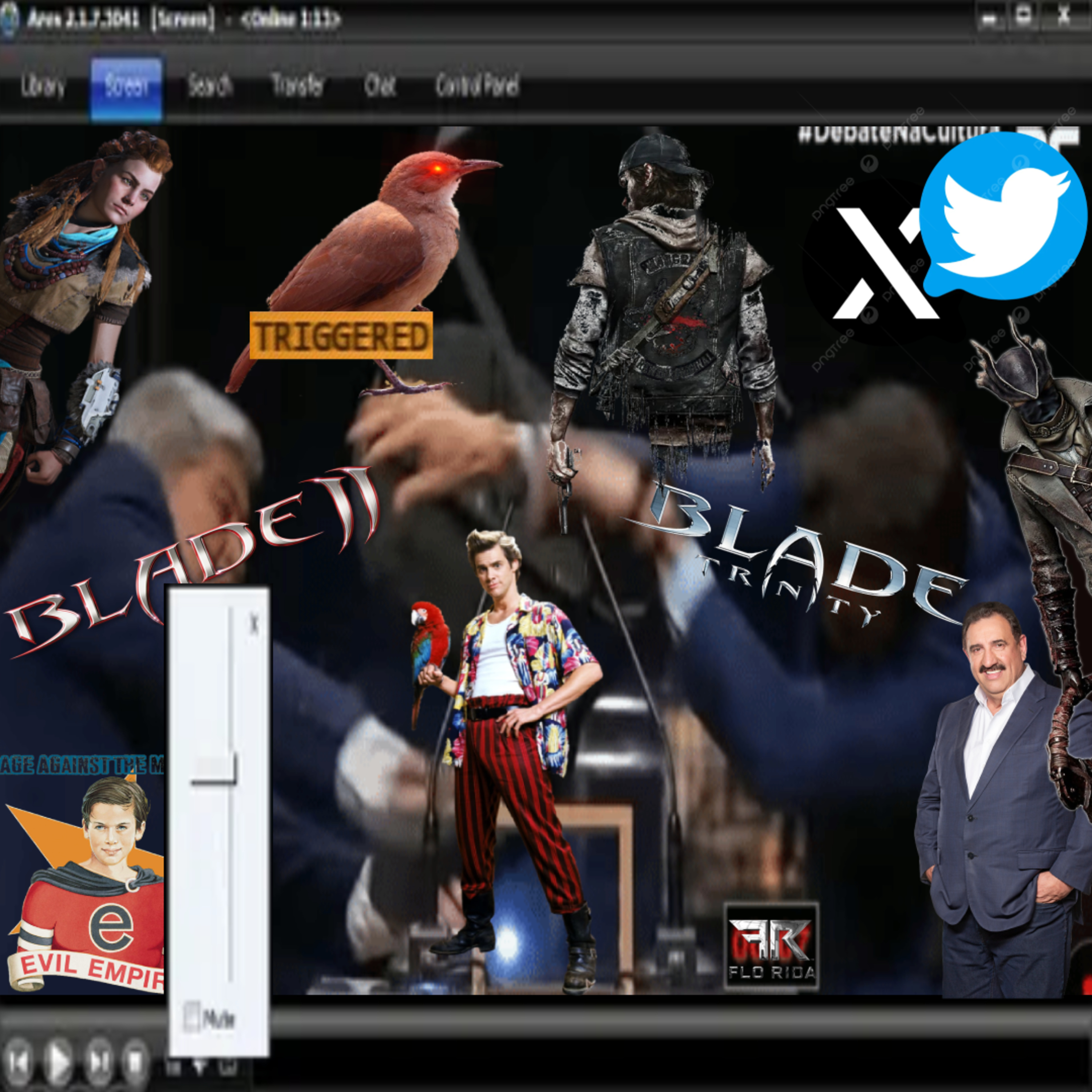
Task: Click the orange TRIGGERED label
Action: [x=341, y=335]
